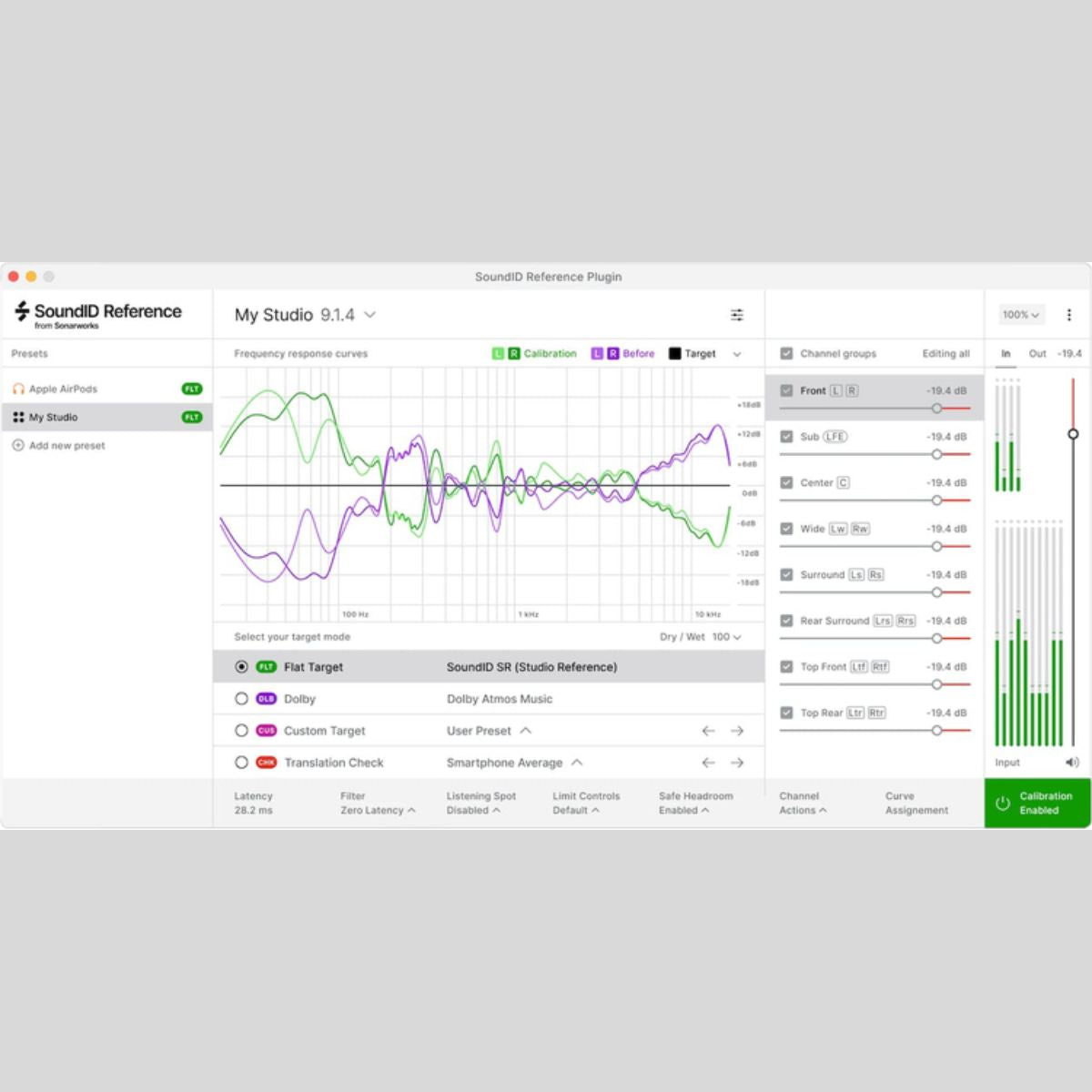Toggle the Top Rear checkbox

click(x=786, y=713)
